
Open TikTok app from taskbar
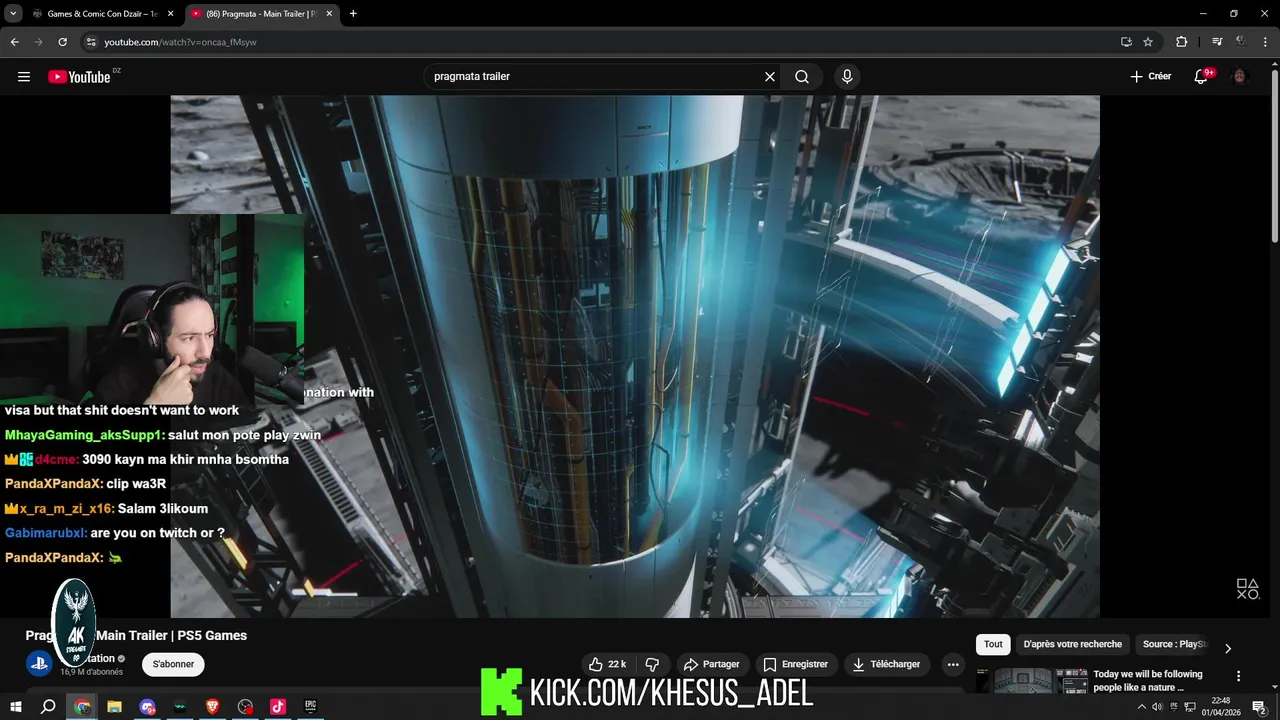click(x=278, y=706)
